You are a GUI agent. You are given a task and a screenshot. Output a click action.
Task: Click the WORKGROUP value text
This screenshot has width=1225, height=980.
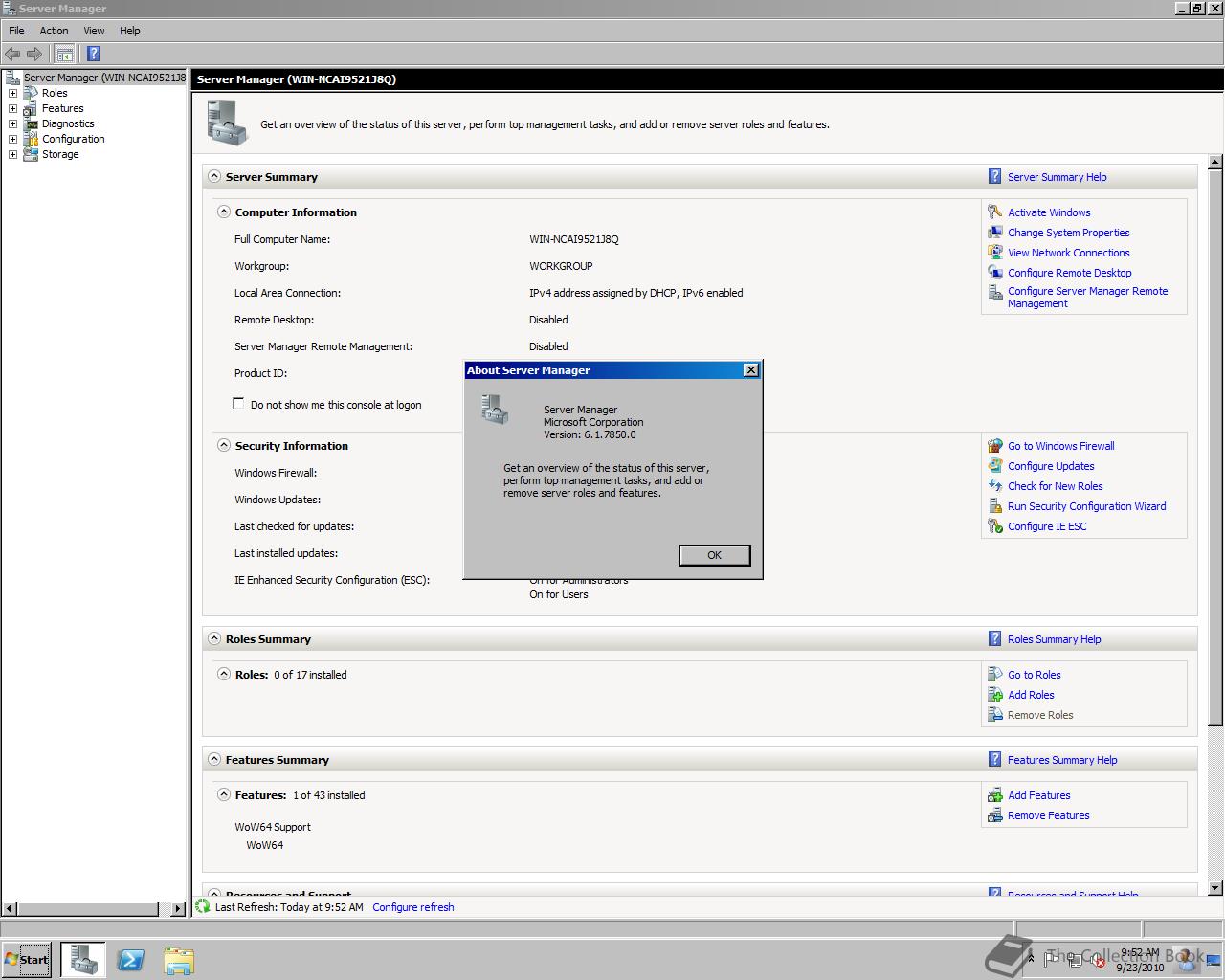coord(561,266)
